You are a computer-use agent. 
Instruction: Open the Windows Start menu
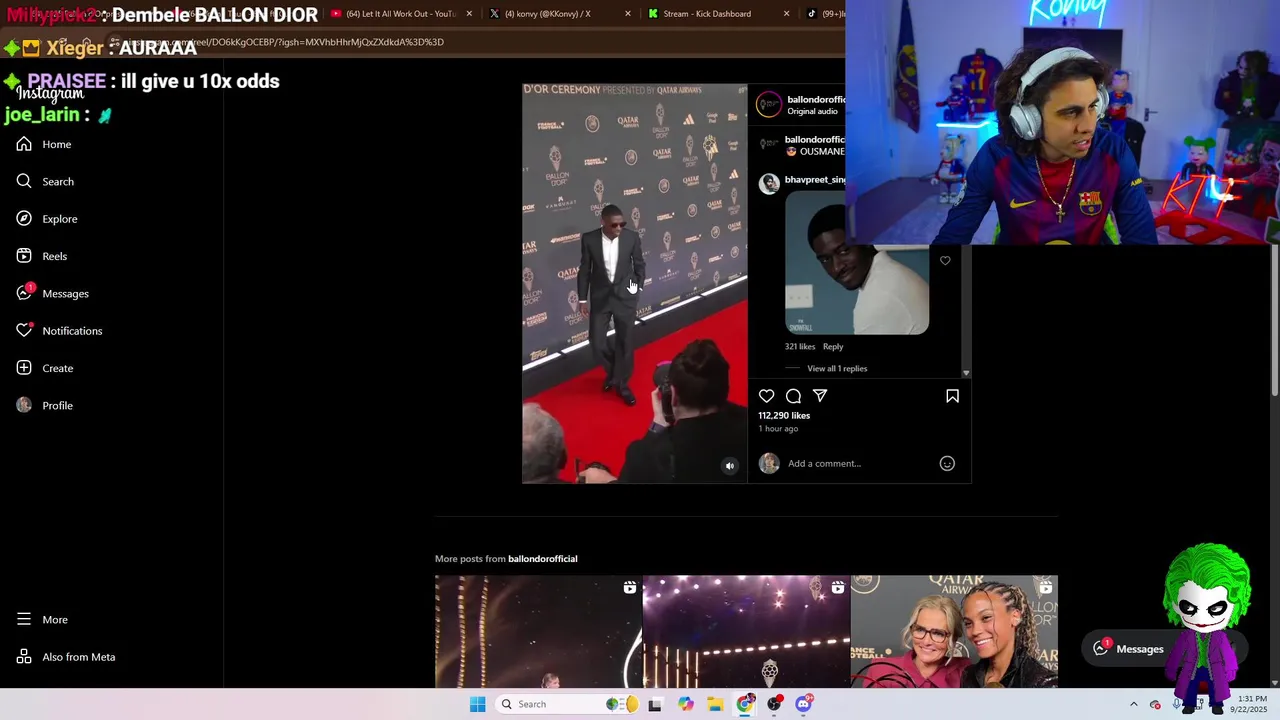478,704
